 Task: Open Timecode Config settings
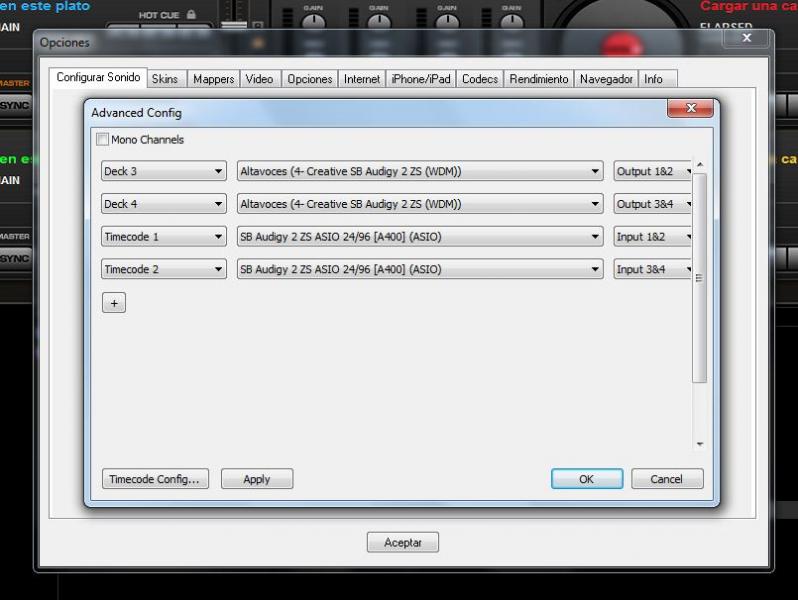[155, 479]
